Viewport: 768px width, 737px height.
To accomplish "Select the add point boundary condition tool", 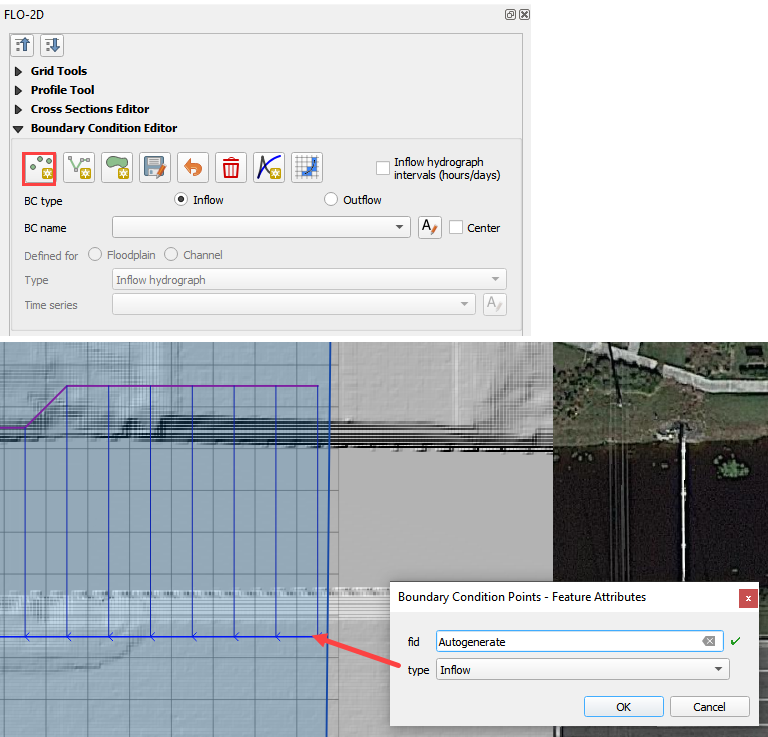I will point(41,167).
